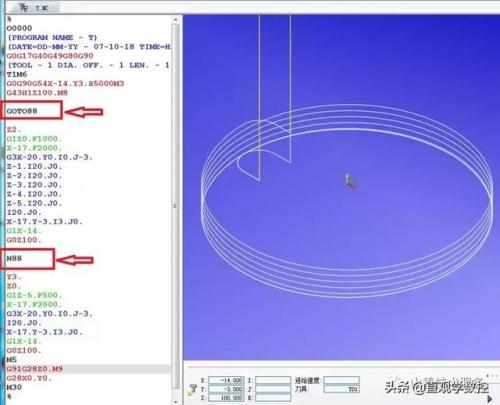Click the tool icon beside coordinate fields
Screen dimensions: 500x405
tap(192, 389)
